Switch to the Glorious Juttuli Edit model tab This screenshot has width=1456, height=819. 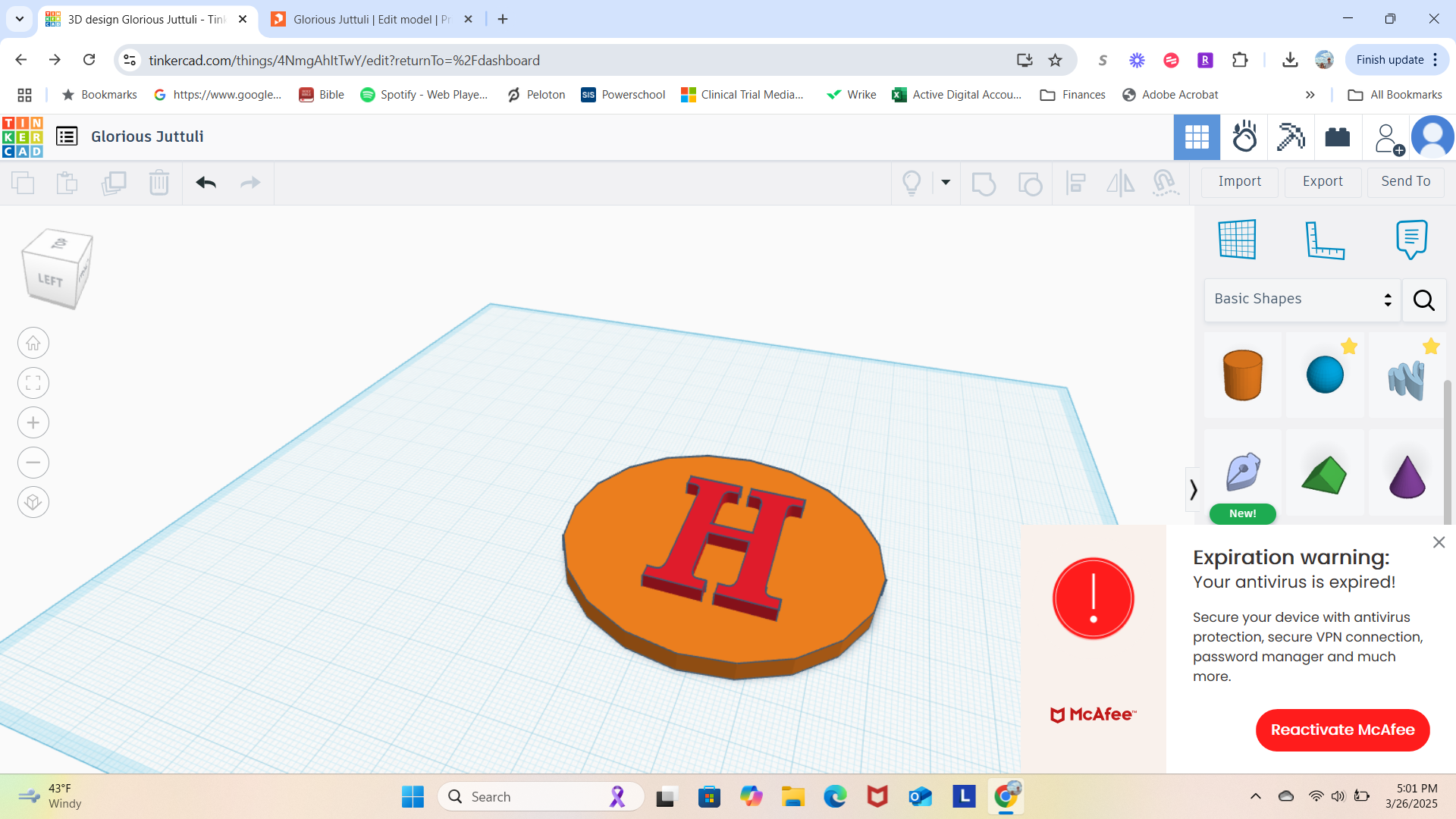coord(372,20)
